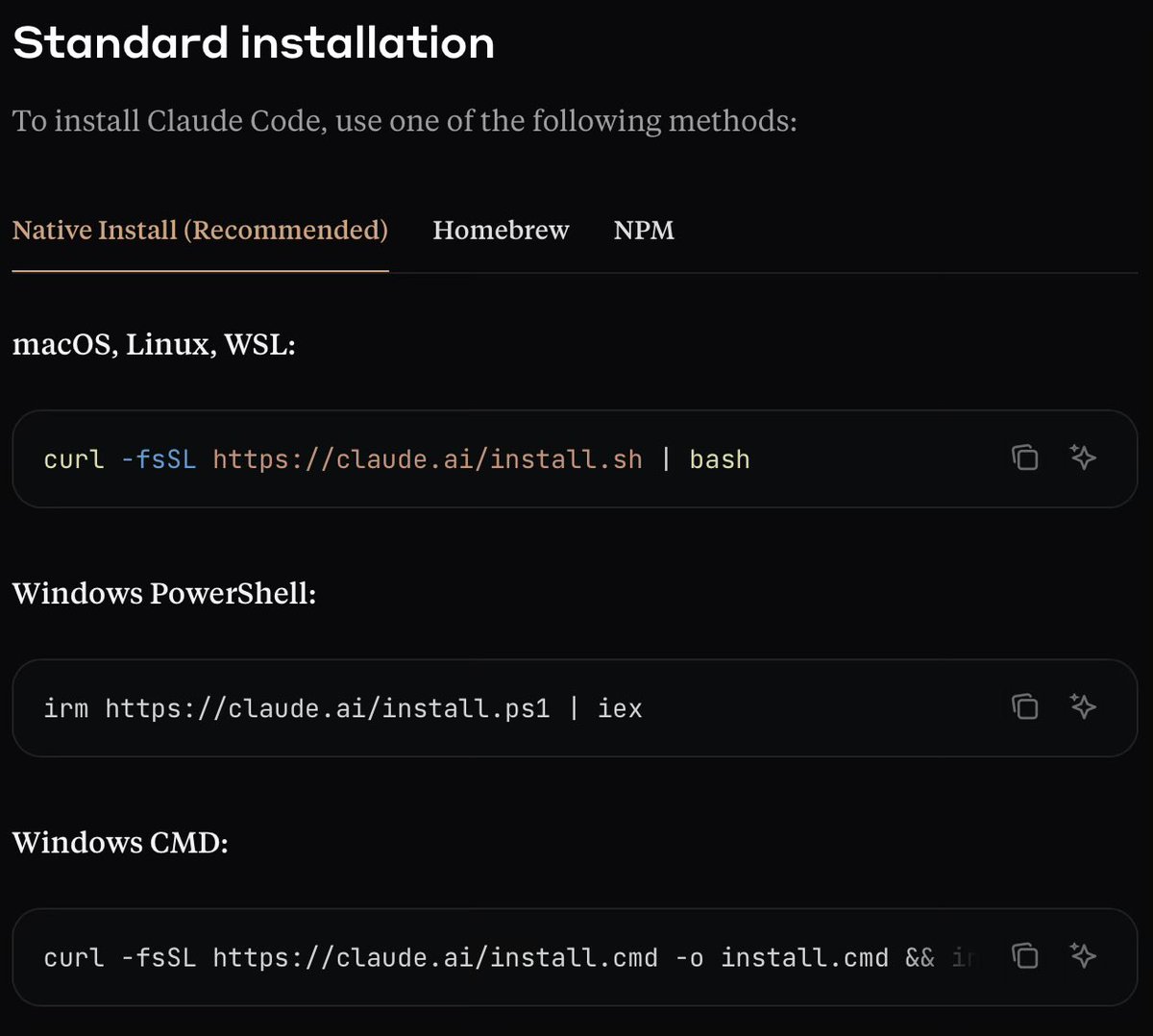Switch to the NPM tab
Screen dimensions: 1153x1036
tap(644, 231)
